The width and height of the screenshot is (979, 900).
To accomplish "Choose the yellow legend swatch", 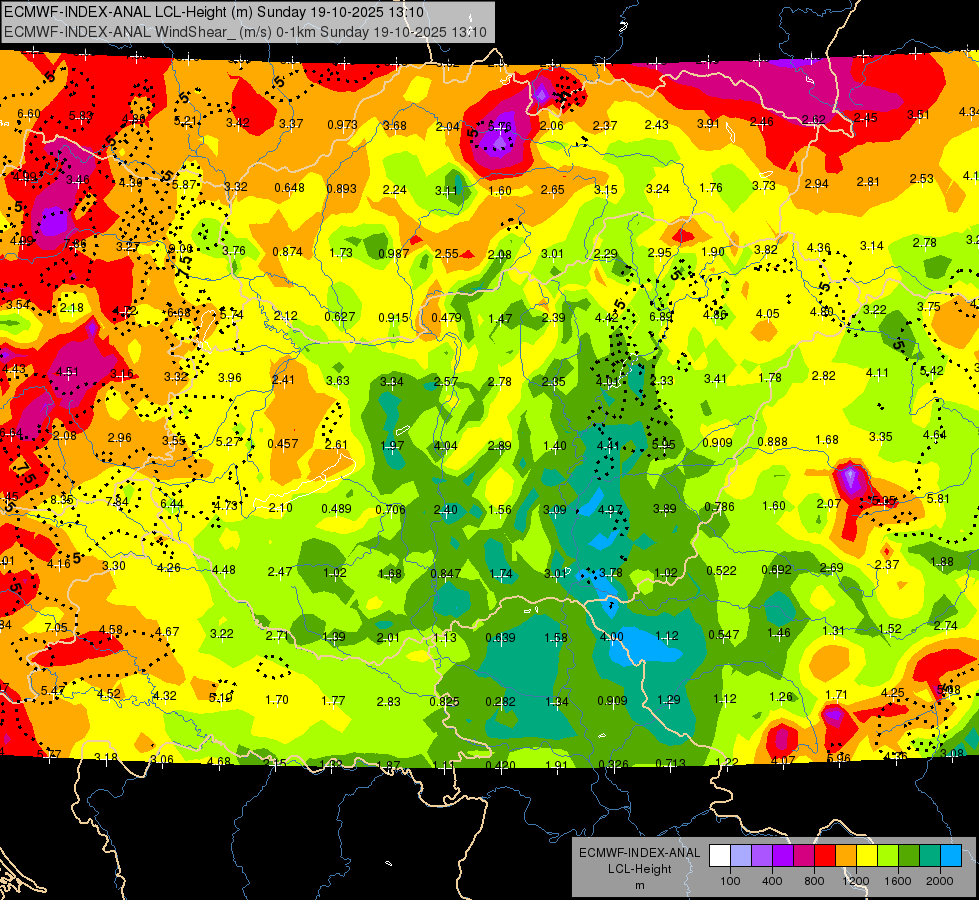I will coord(867,856).
